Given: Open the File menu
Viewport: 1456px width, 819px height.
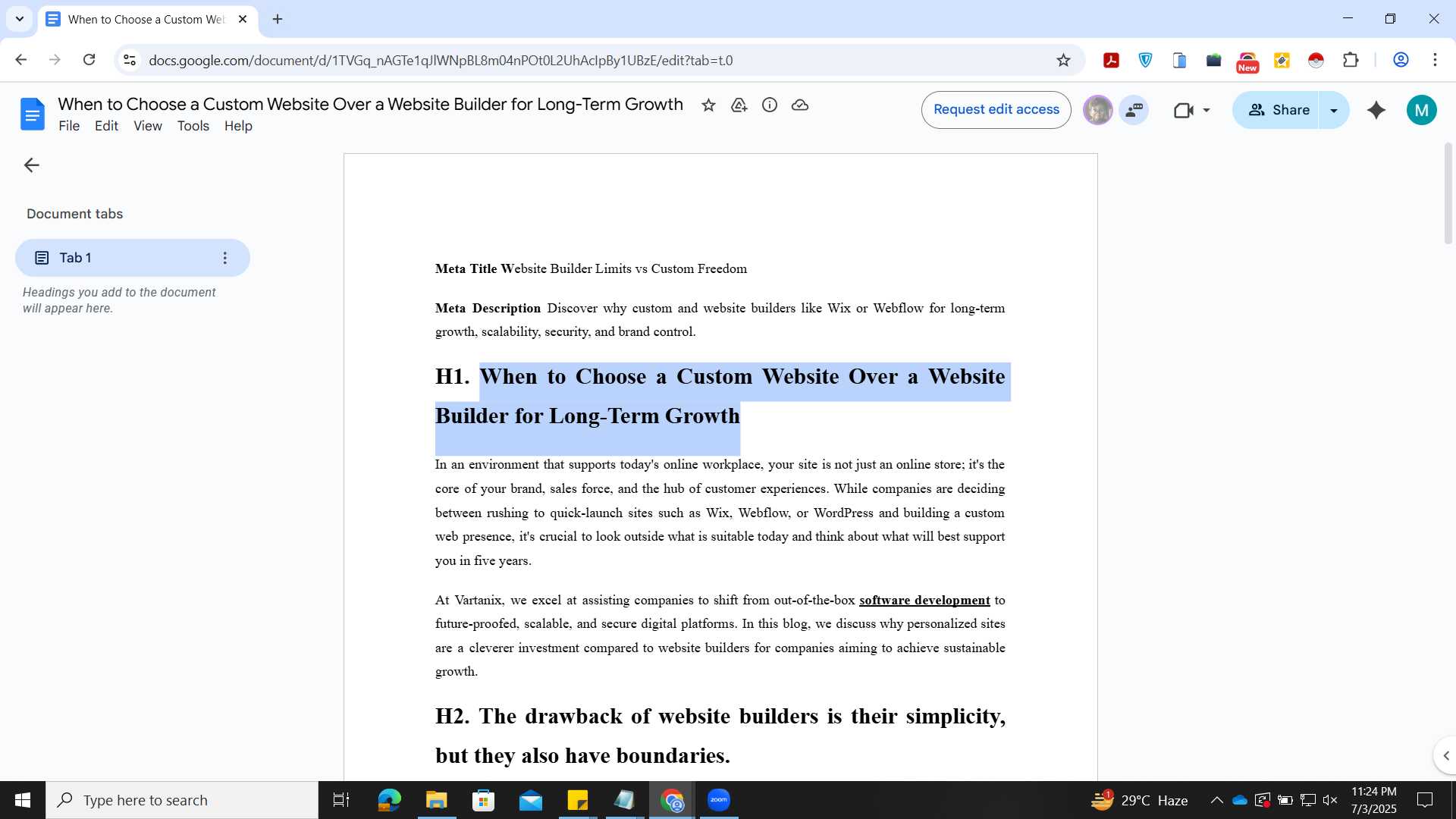Looking at the screenshot, I should click(x=69, y=127).
